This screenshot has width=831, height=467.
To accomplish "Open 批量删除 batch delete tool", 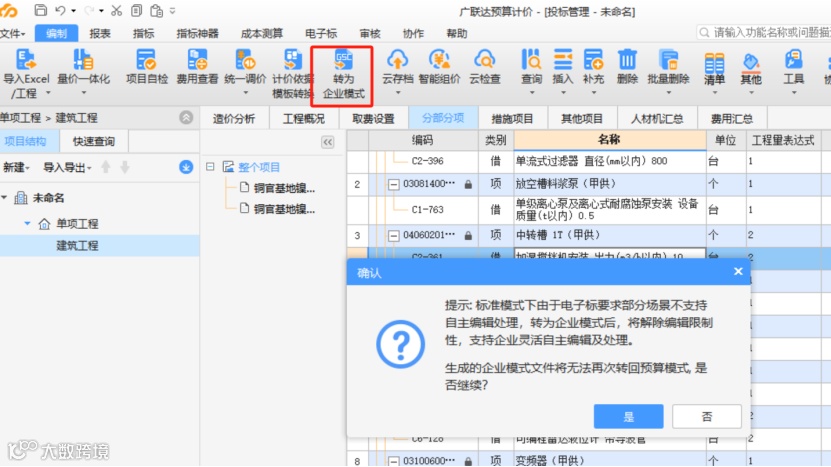I will pyautogui.click(x=668, y=72).
